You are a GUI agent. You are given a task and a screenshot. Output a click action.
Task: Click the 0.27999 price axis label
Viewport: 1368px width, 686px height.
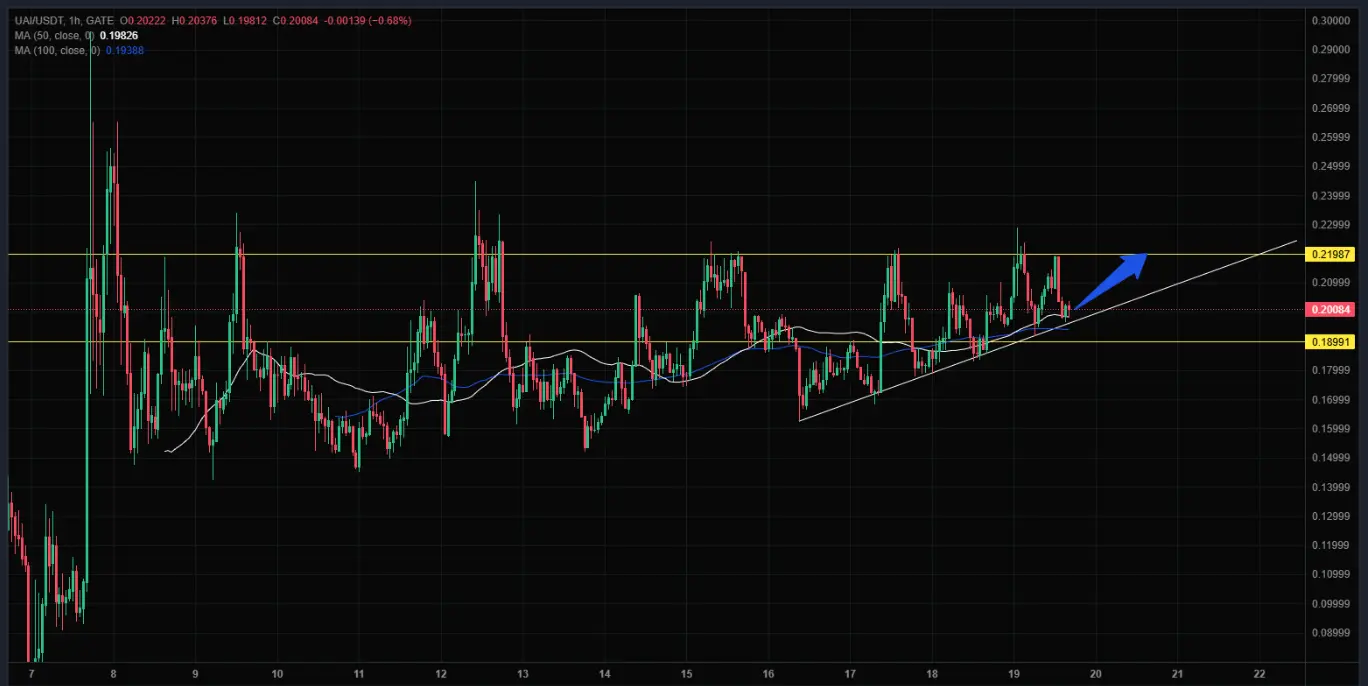(x=1329, y=79)
